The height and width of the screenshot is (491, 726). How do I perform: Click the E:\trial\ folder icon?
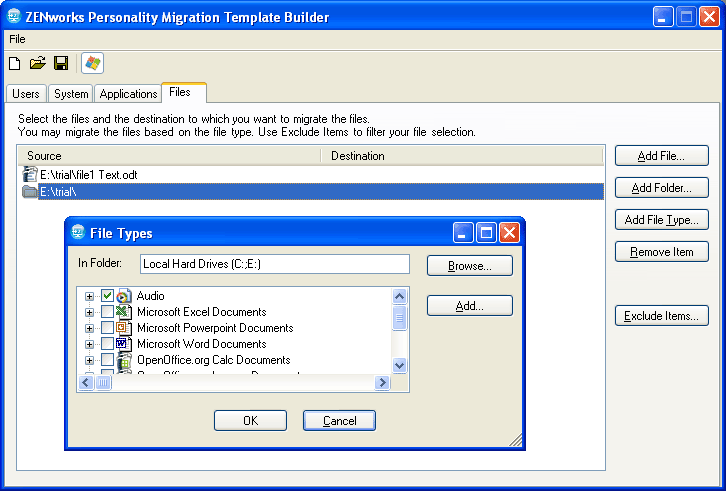point(30,191)
